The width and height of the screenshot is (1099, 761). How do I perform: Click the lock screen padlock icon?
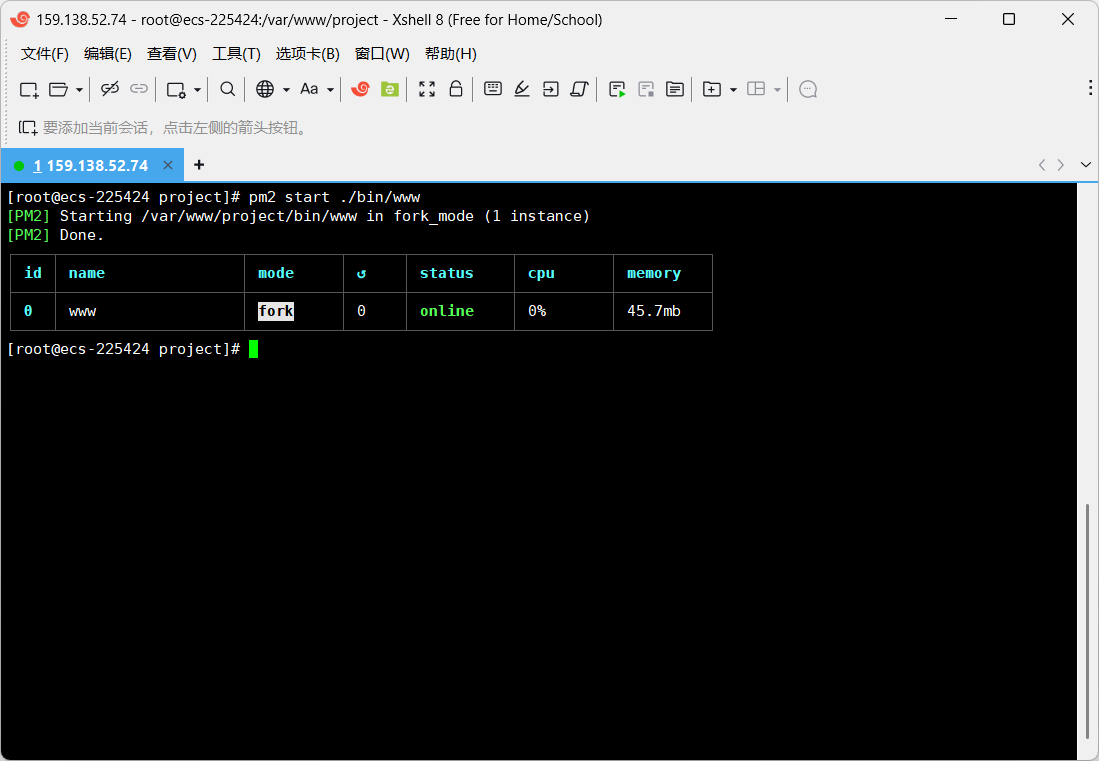tap(456, 89)
